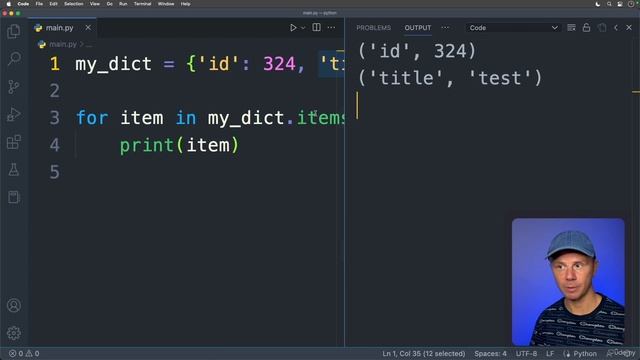The height and width of the screenshot is (360, 640).
Task: Open the Edit menu
Action: tap(53, 4)
